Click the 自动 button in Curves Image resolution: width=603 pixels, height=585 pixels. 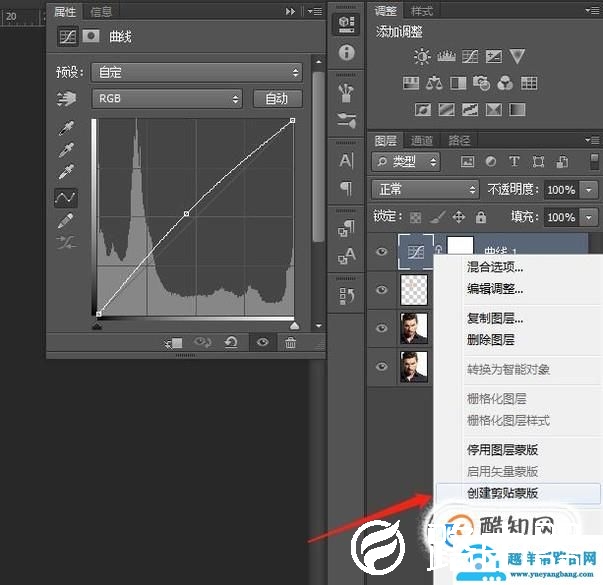(277, 98)
